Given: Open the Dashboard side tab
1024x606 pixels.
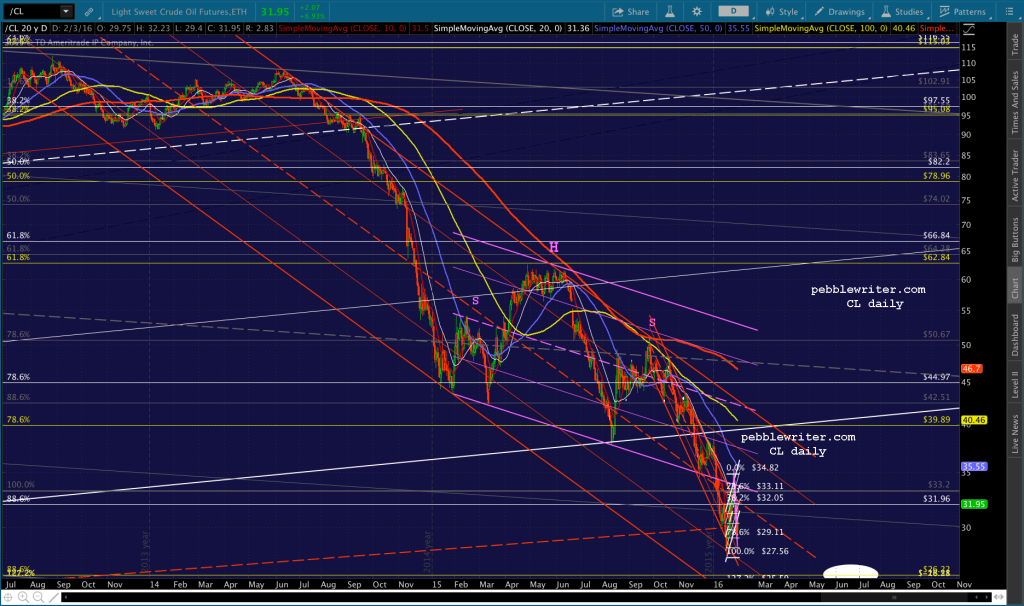Looking at the screenshot, I should coord(1015,335).
